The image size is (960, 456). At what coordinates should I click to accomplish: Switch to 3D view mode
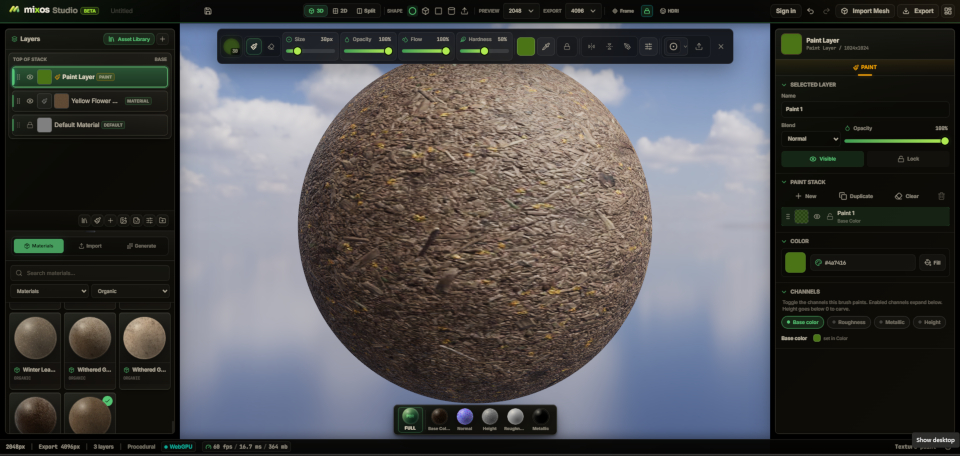click(316, 11)
